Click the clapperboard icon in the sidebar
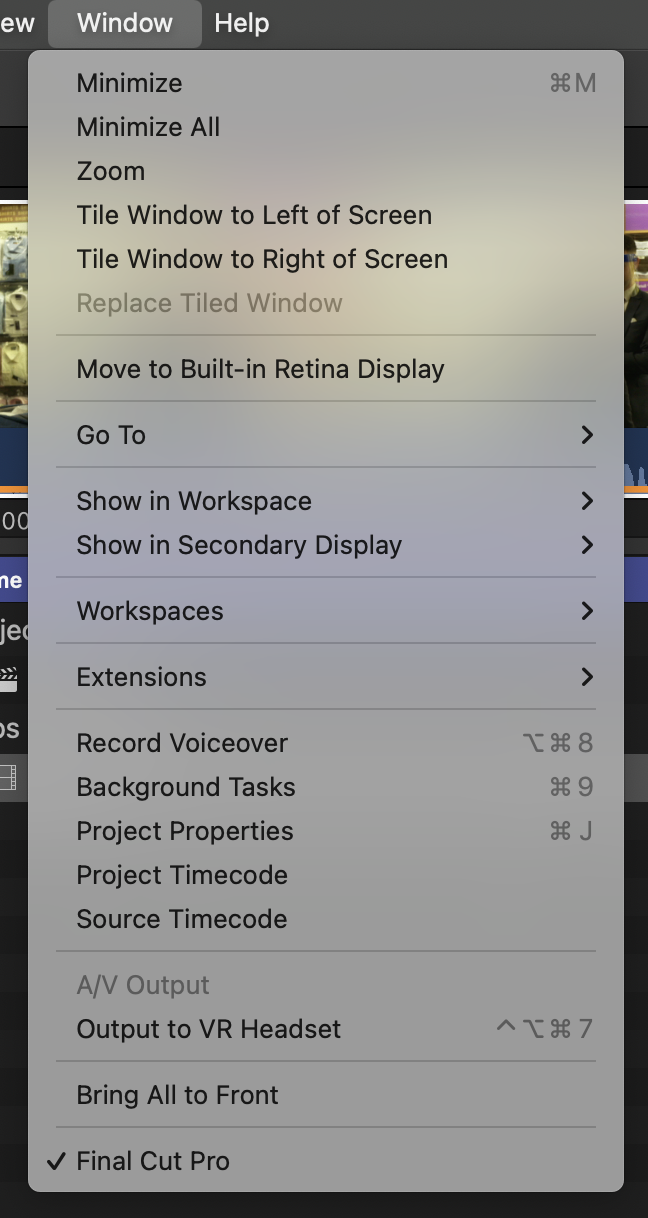This screenshot has width=648, height=1218. coord(8,678)
